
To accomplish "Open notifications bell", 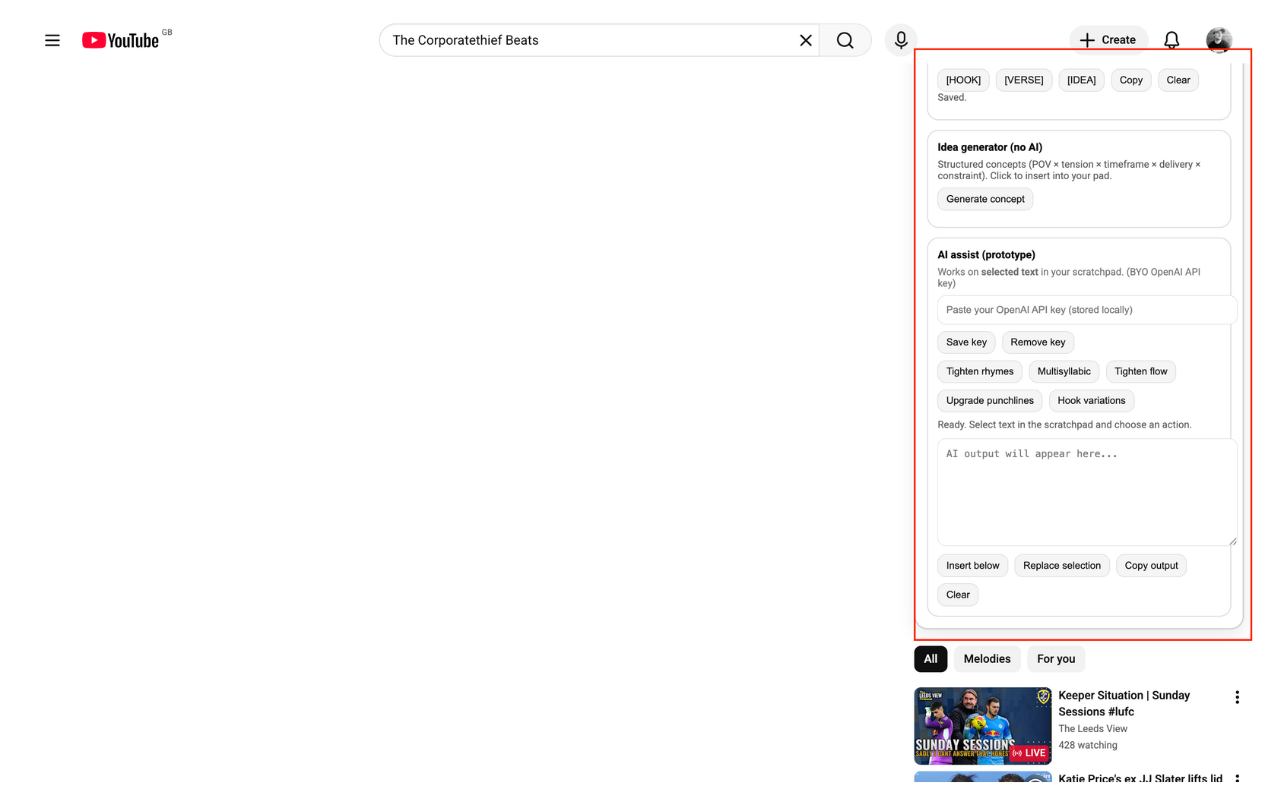I will pos(1172,40).
